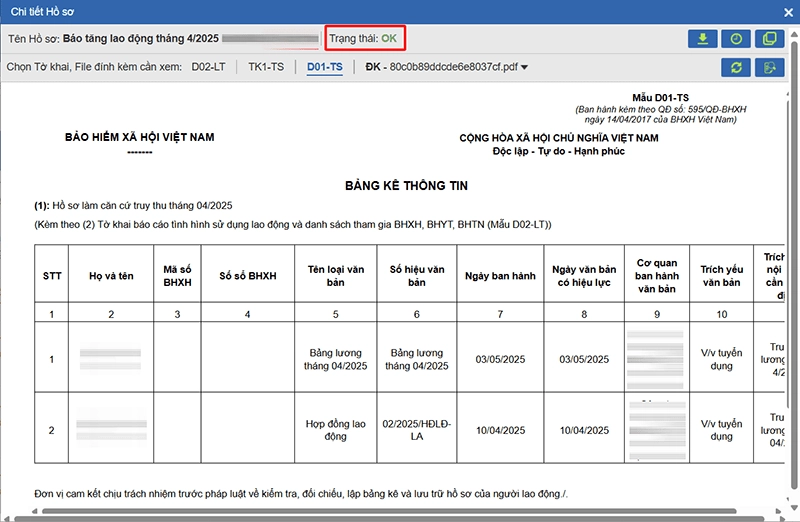Click the 03/05/2025 issue date cell

coord(500,360)
